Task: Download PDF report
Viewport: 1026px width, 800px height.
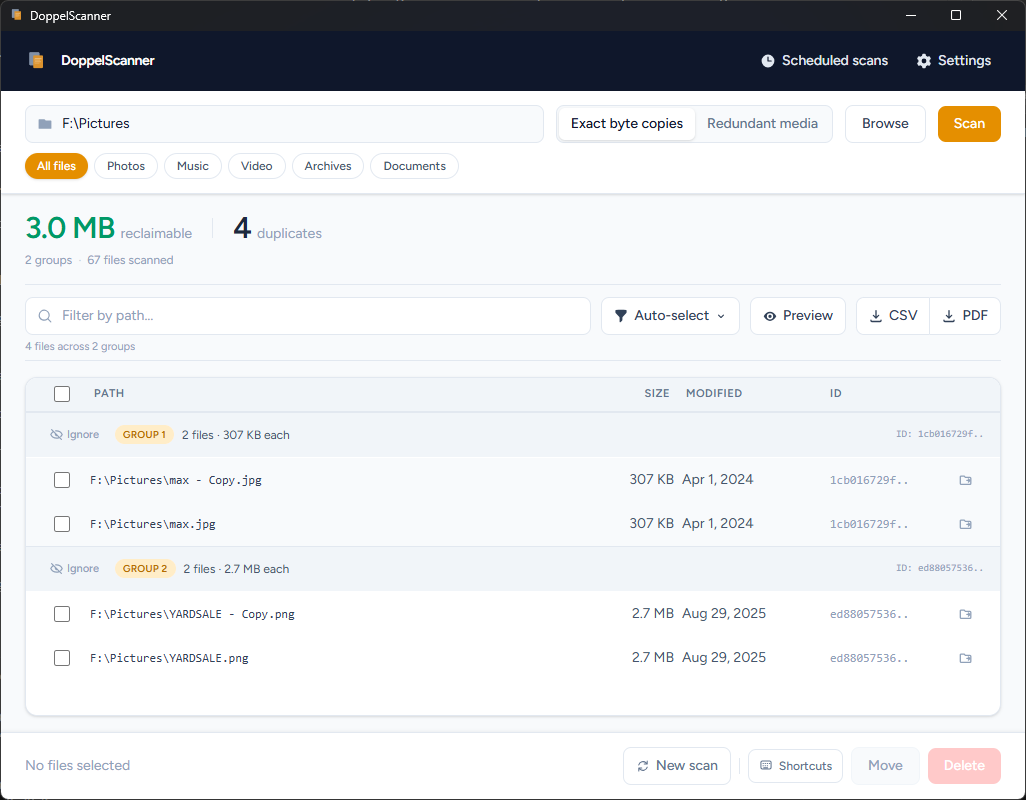Action: [x=965, y=316]
